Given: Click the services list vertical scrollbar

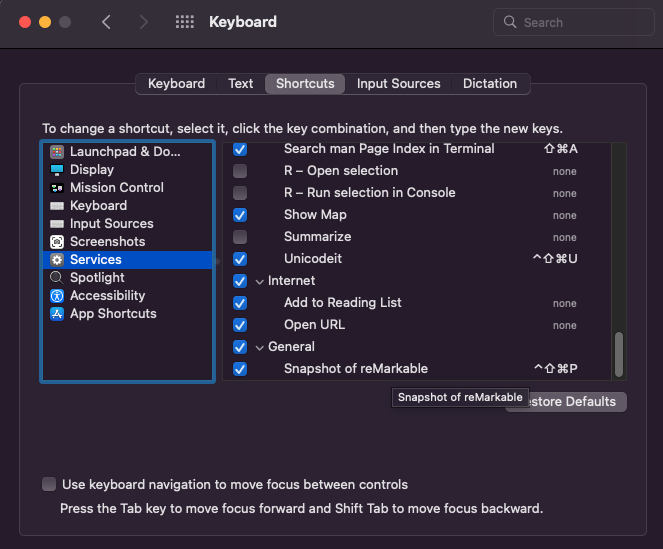Looking at the screenshot, I should (619, 353).
